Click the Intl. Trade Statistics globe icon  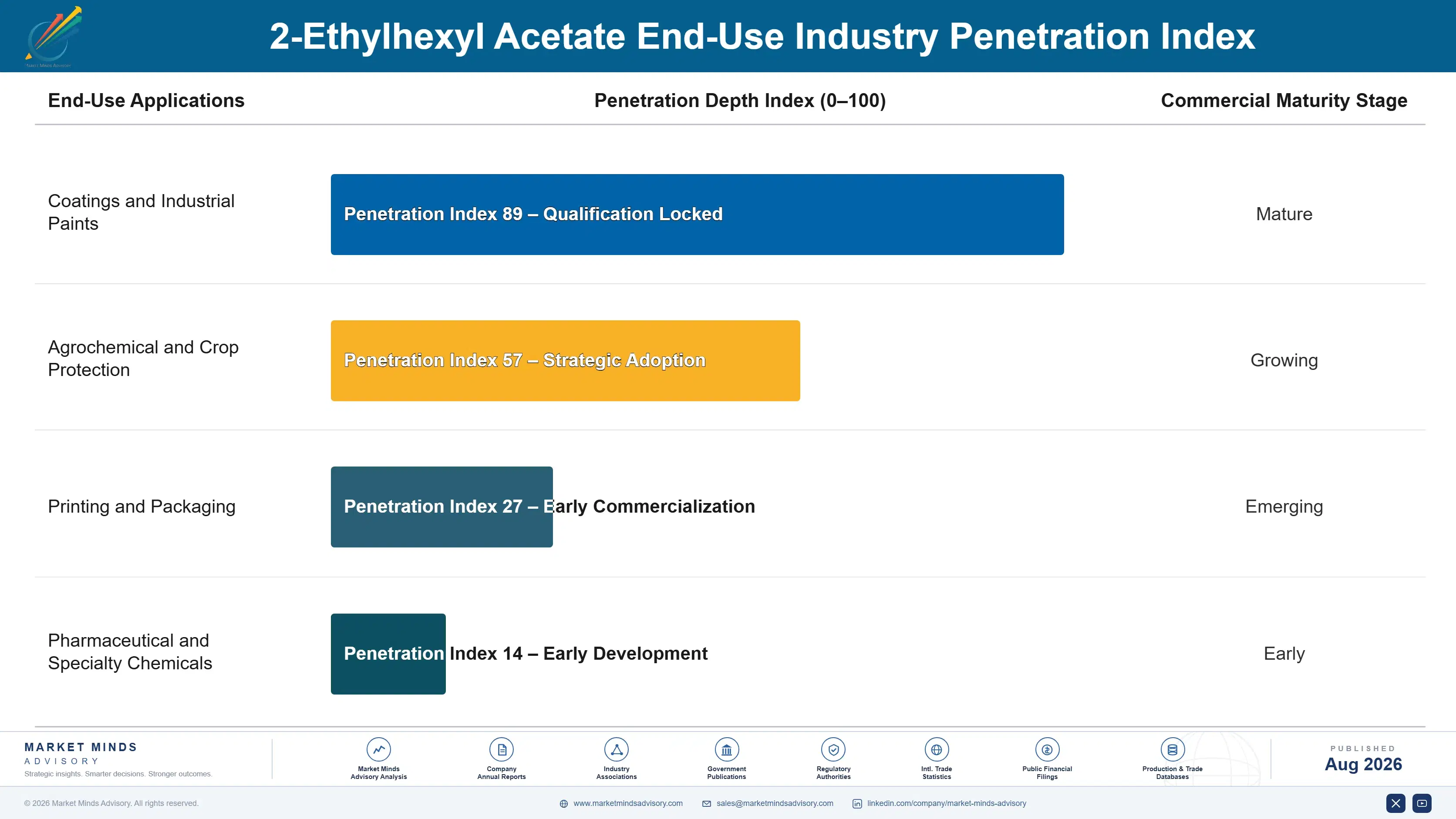tap(937, 749)
